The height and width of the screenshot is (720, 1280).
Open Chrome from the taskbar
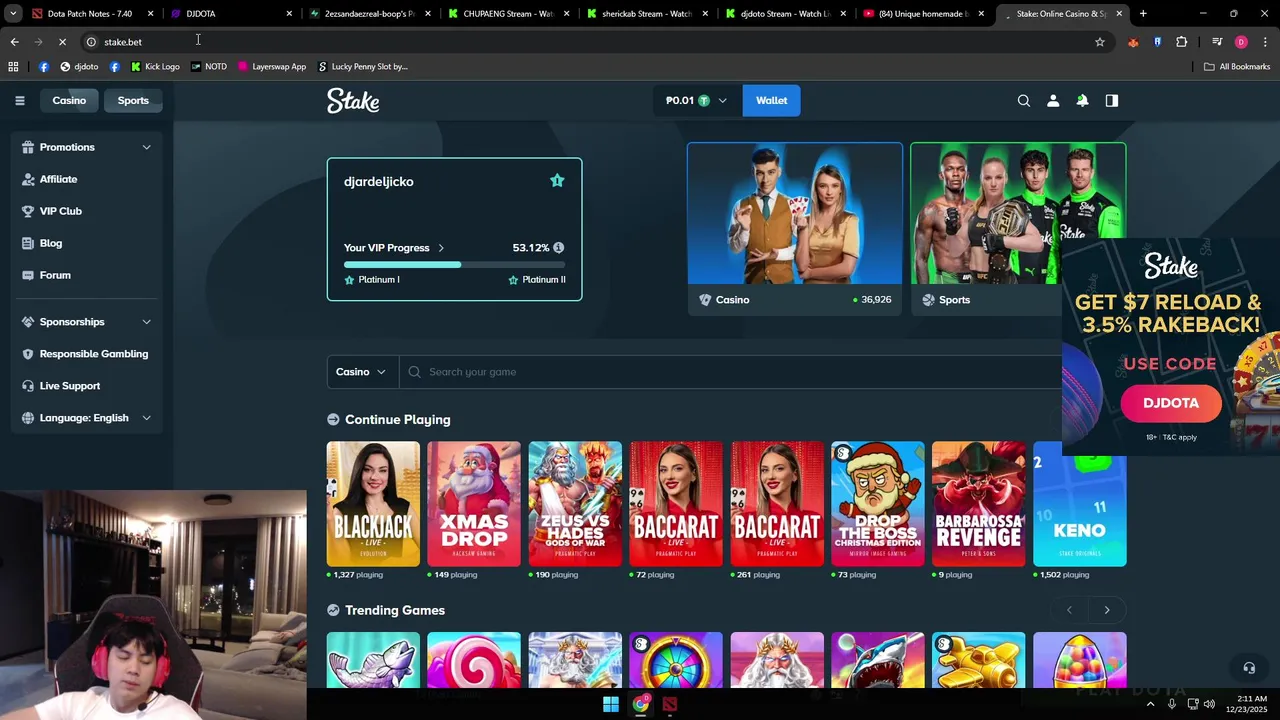coord(640,704)
